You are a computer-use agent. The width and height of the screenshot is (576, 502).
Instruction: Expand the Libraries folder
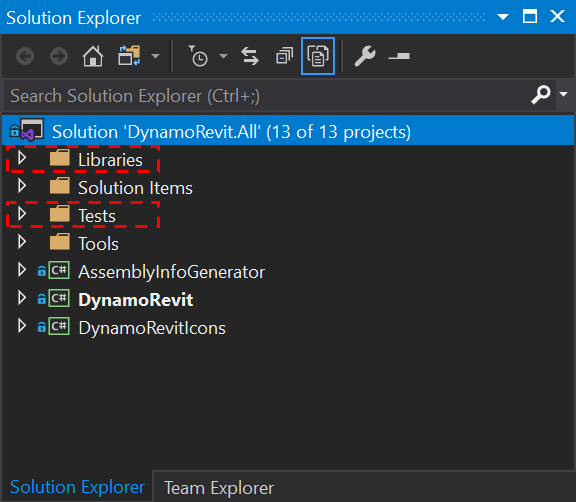(x=22, y=158)
